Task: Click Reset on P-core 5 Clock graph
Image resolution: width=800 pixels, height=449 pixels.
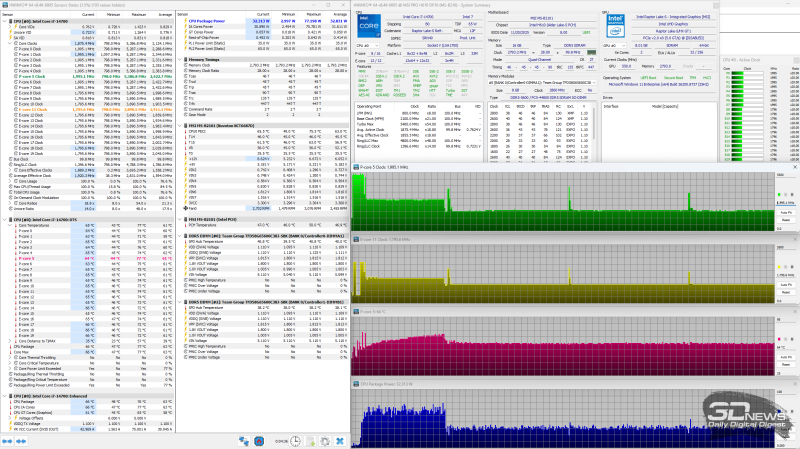Action: [786, 220]
